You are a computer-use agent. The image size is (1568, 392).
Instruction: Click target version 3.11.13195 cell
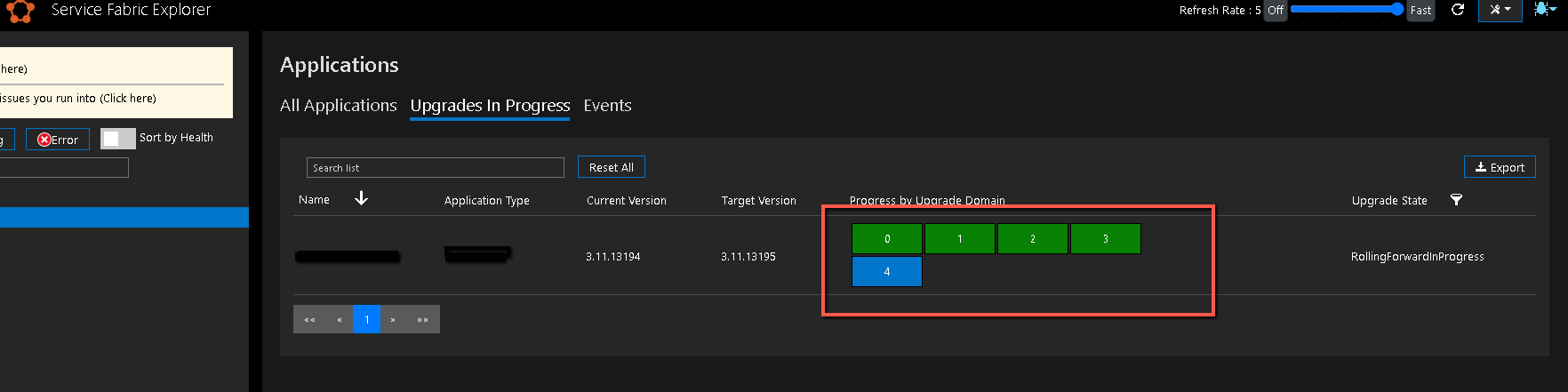pos(748,257)
